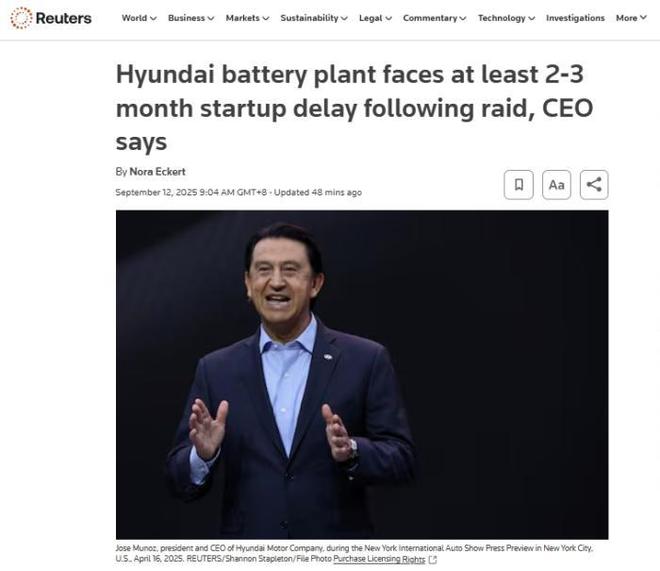Image resolution: width=660 pixels, height=571 pixels.
Task: Open the Technology dropdown
Action: 505,18
